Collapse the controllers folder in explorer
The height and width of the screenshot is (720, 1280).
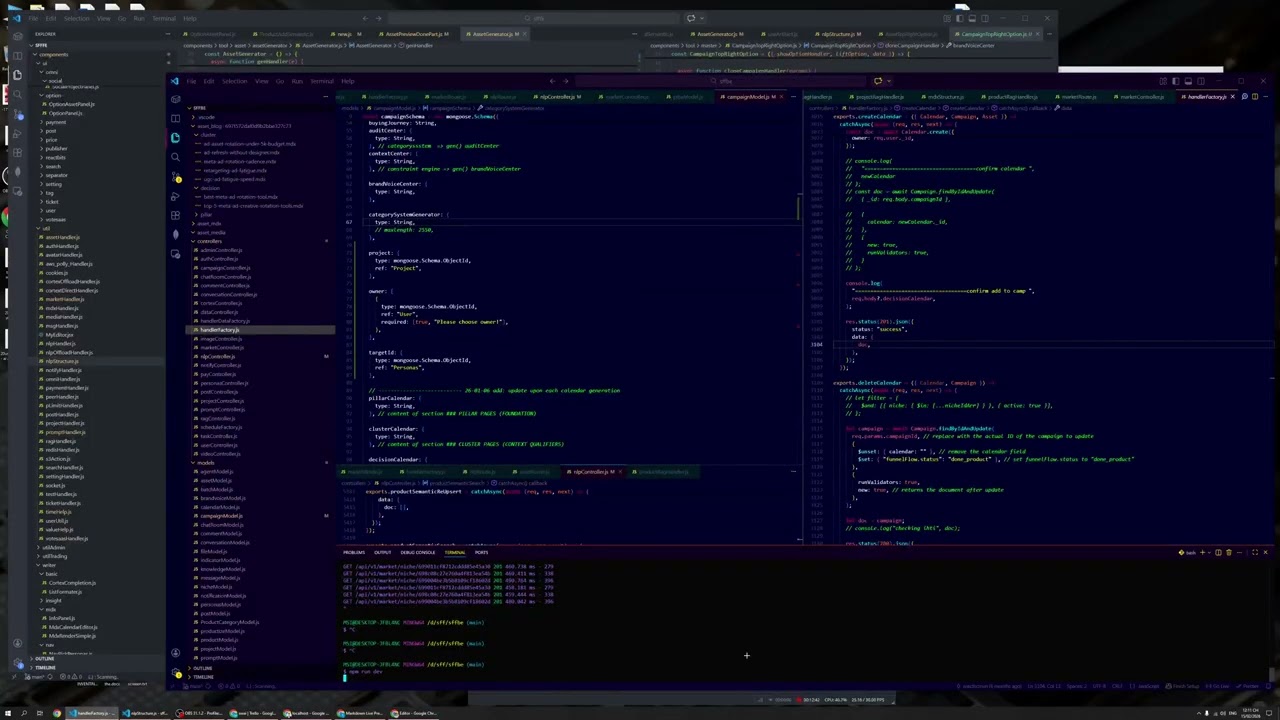point(209,241)
